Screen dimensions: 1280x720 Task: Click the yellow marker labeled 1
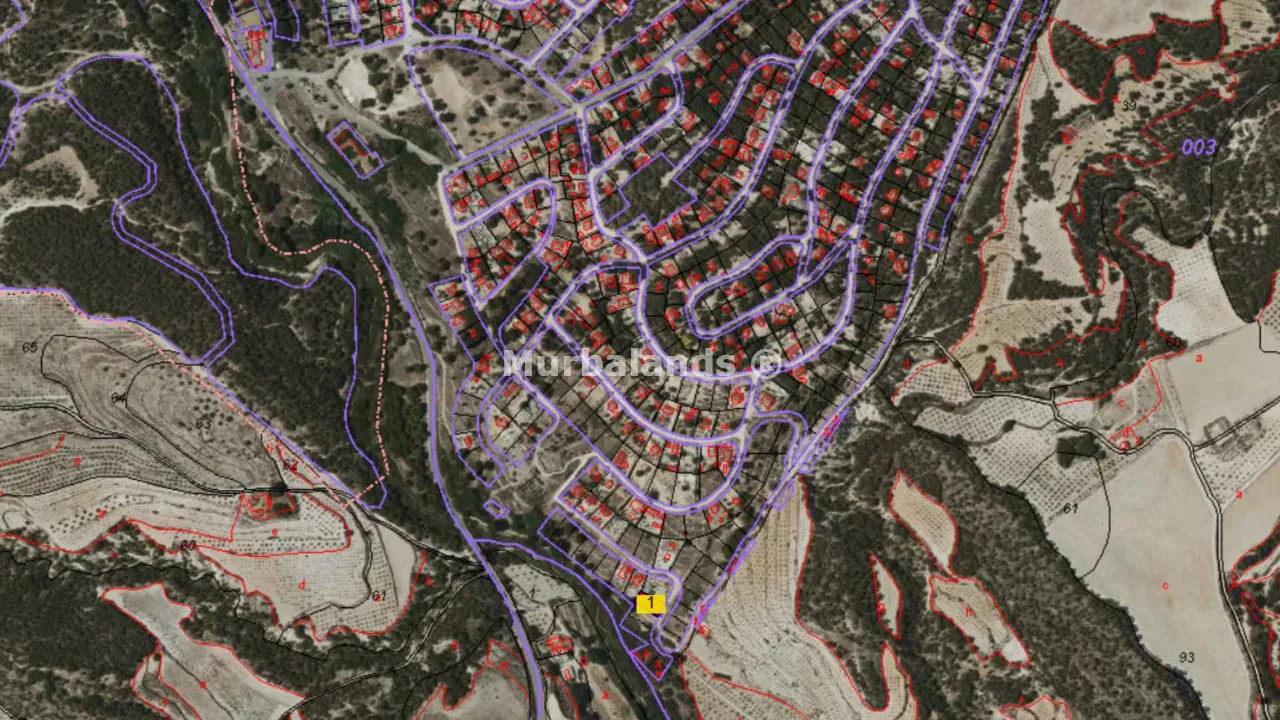(x=651, y=604)
